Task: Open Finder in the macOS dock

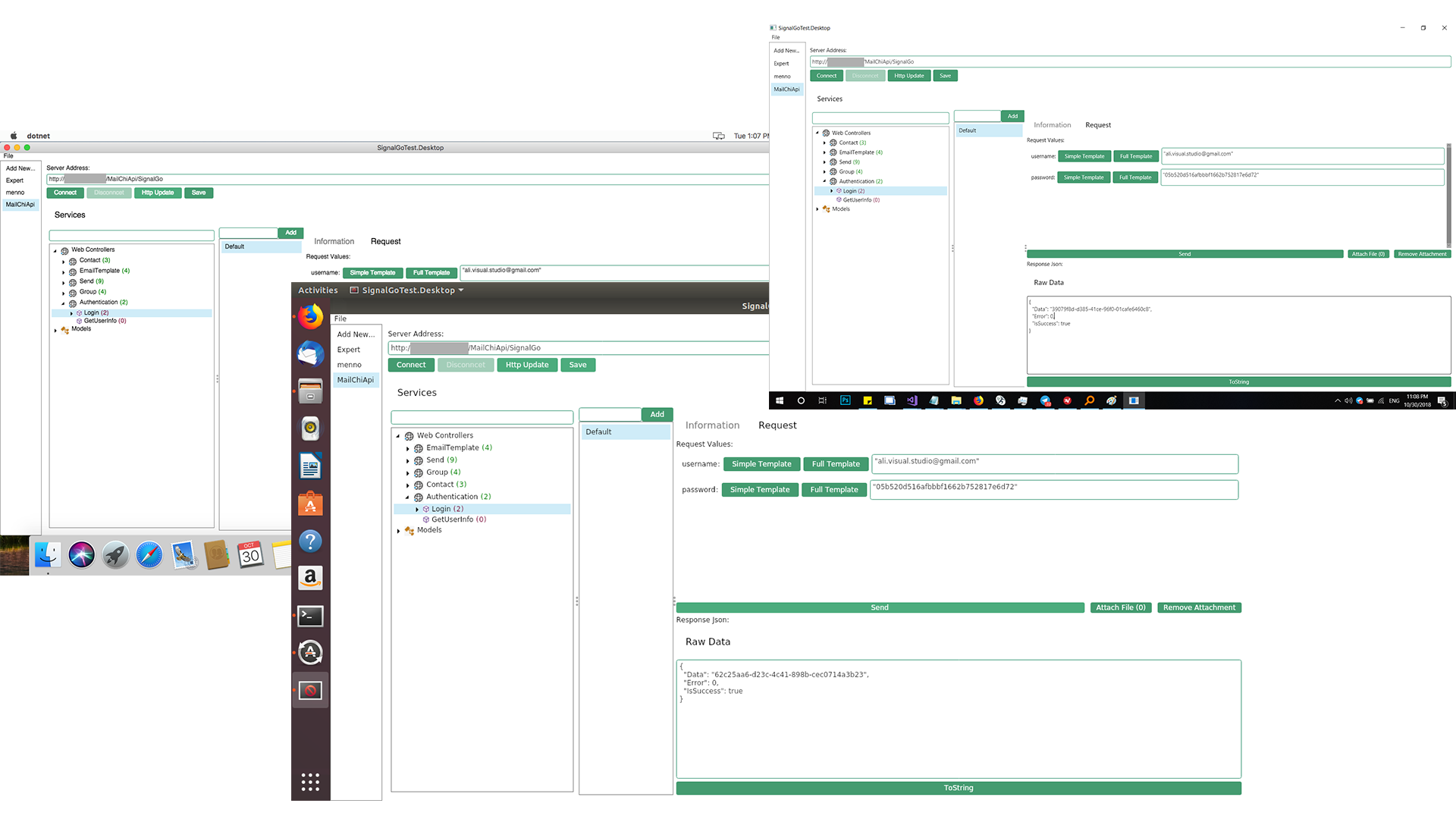Action: tap(48, 555)
